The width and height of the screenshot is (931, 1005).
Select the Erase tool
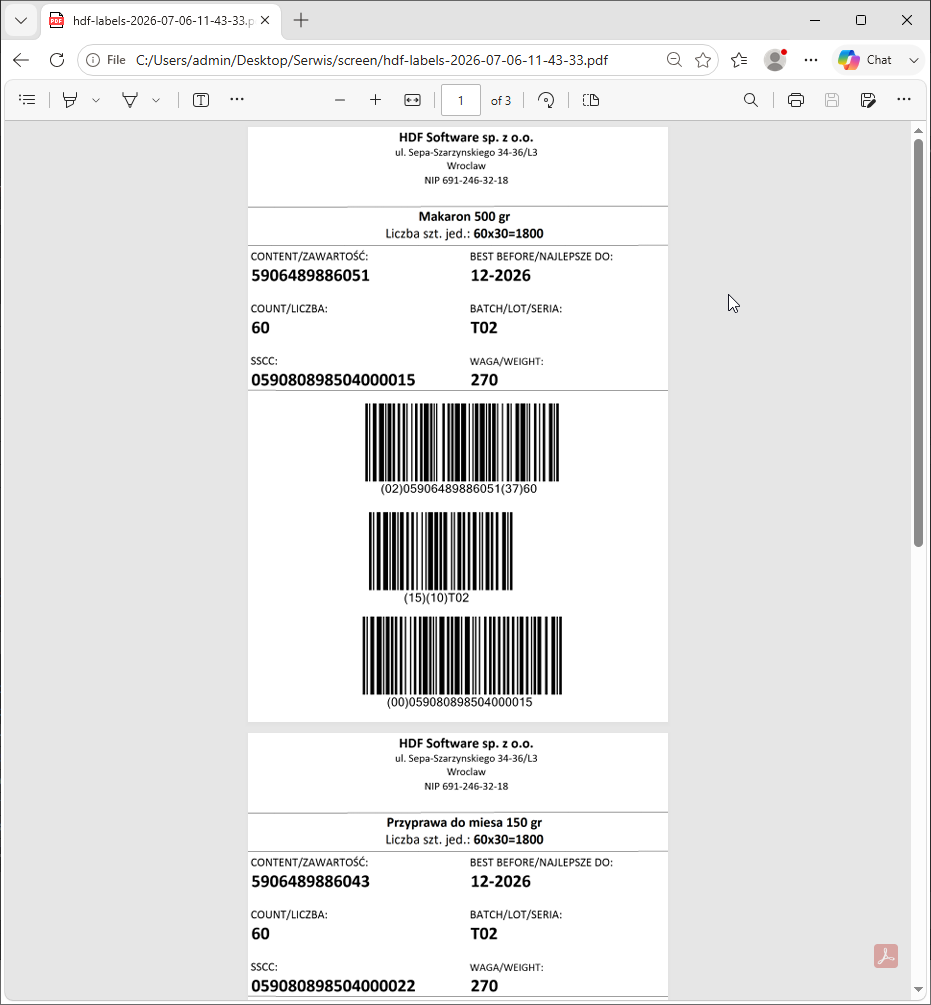130,100
